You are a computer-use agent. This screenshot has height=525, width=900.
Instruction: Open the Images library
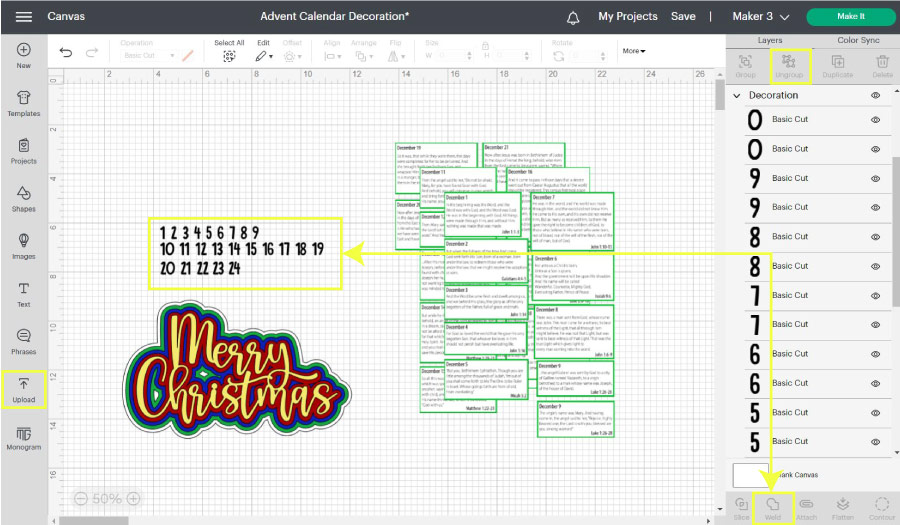[24, 245]
